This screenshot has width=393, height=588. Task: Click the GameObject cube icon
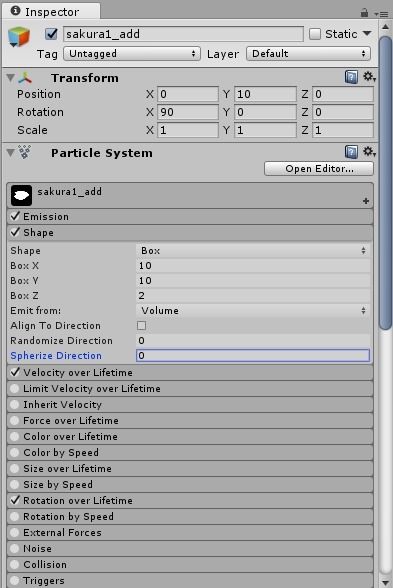click(18, 37)
